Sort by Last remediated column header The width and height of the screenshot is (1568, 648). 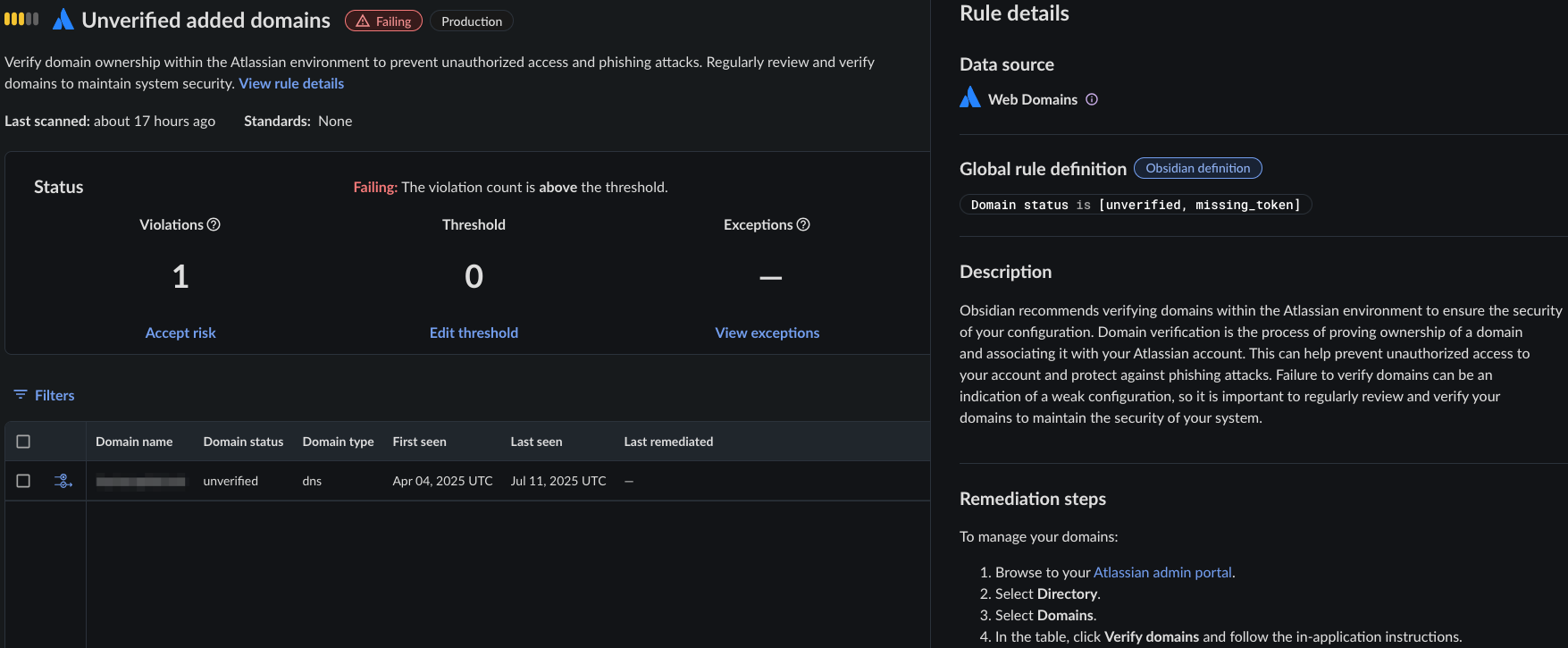[x=668, y=442]
